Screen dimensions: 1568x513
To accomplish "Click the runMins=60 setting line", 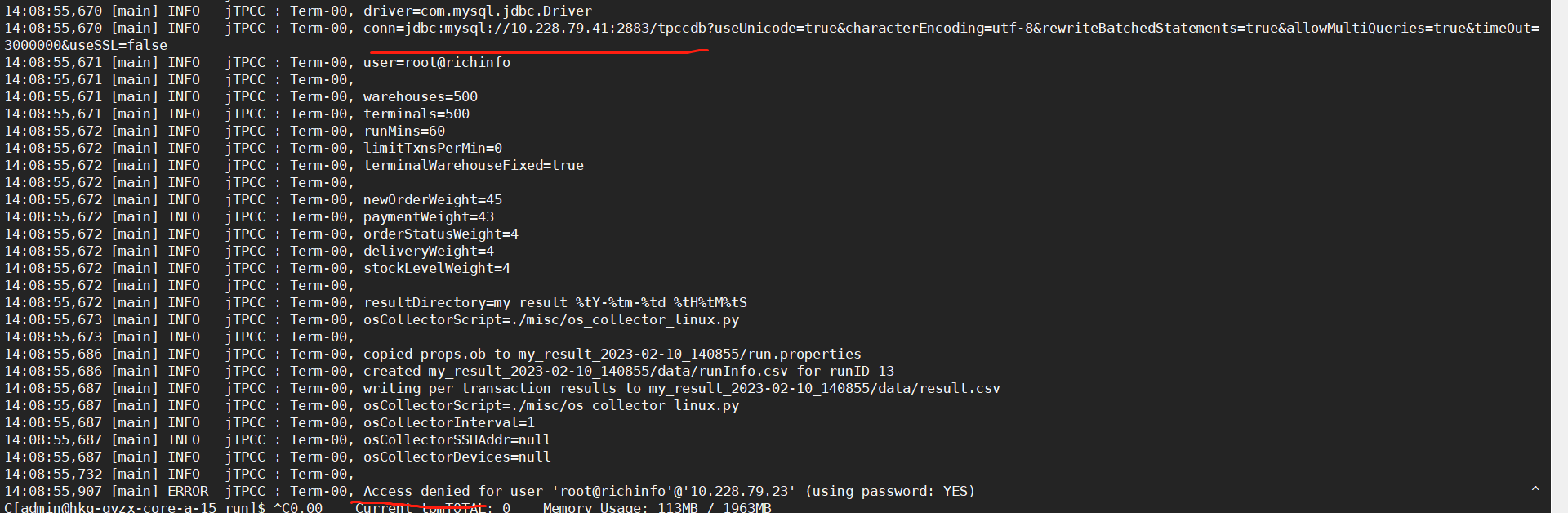I will 404,131.
